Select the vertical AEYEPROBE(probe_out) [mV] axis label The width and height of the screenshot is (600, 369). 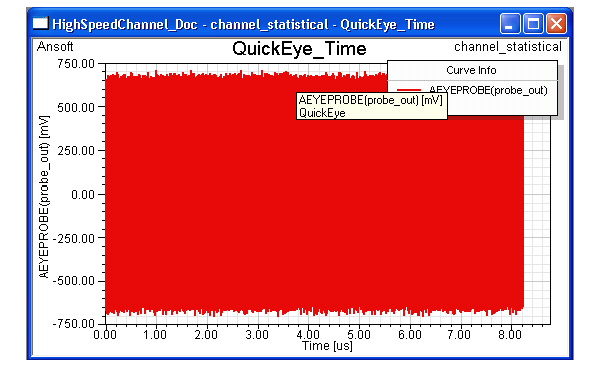(44, 197)
